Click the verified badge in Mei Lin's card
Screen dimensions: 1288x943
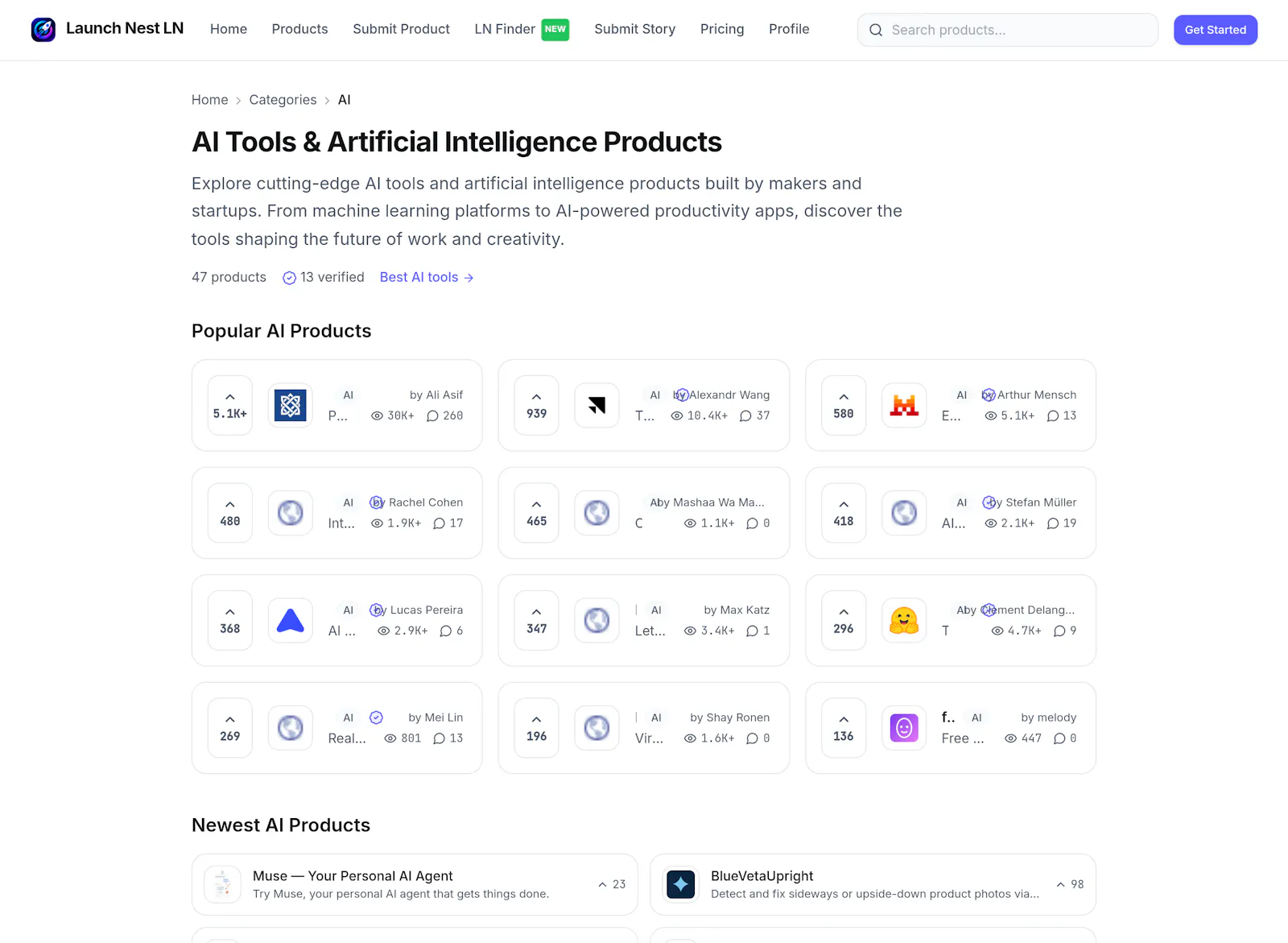pos(376,718)
